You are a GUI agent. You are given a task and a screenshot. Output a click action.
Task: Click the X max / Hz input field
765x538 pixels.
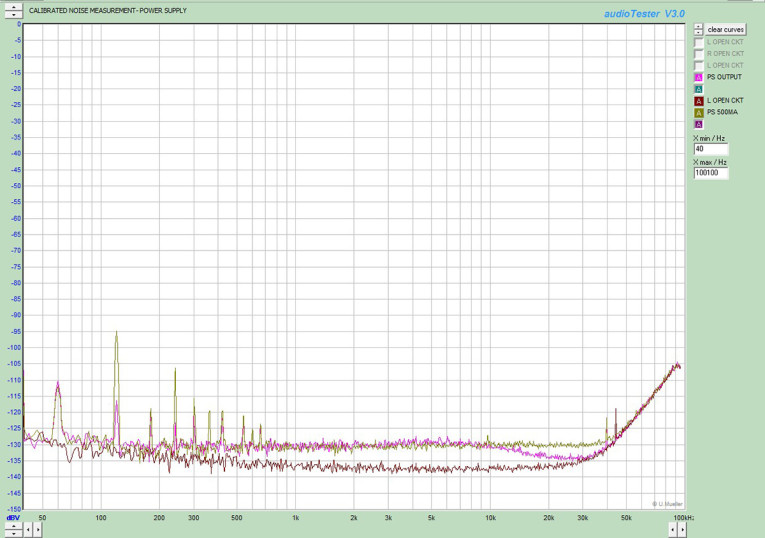[711, 173]
